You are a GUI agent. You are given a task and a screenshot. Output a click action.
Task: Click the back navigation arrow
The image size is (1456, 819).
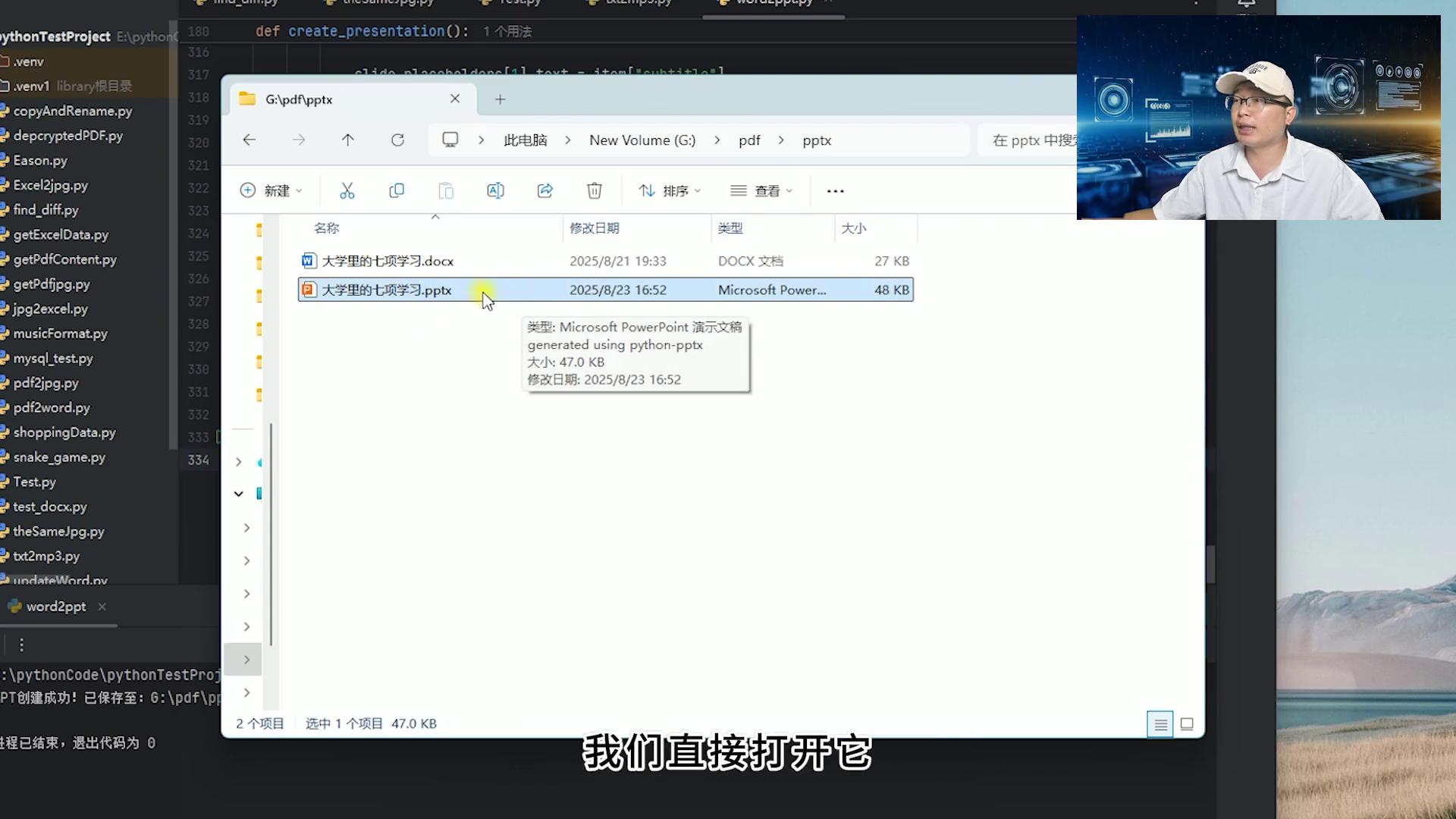coord(249,140)
